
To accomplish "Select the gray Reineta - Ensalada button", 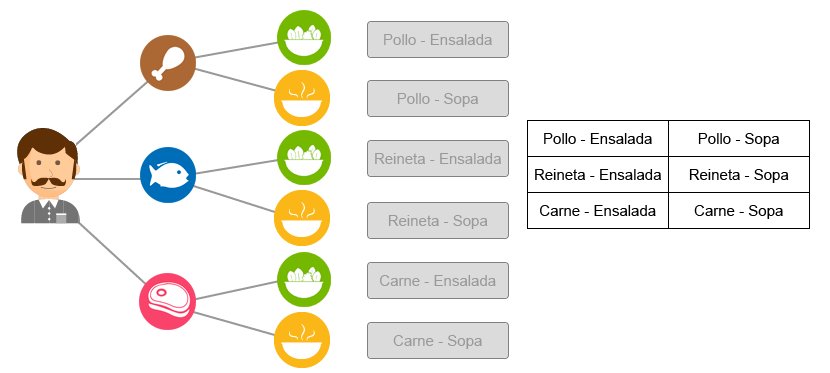I will (x=438, y=158).
